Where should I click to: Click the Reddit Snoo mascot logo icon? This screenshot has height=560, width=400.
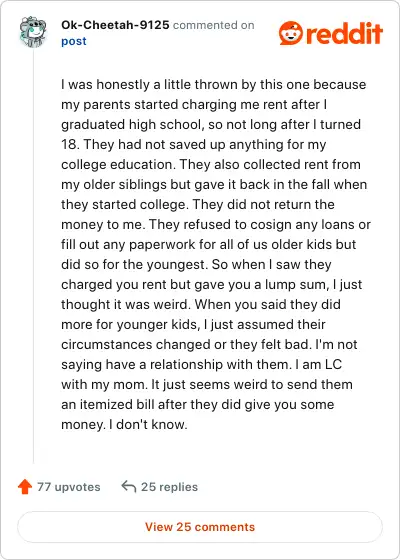[291, 33]
